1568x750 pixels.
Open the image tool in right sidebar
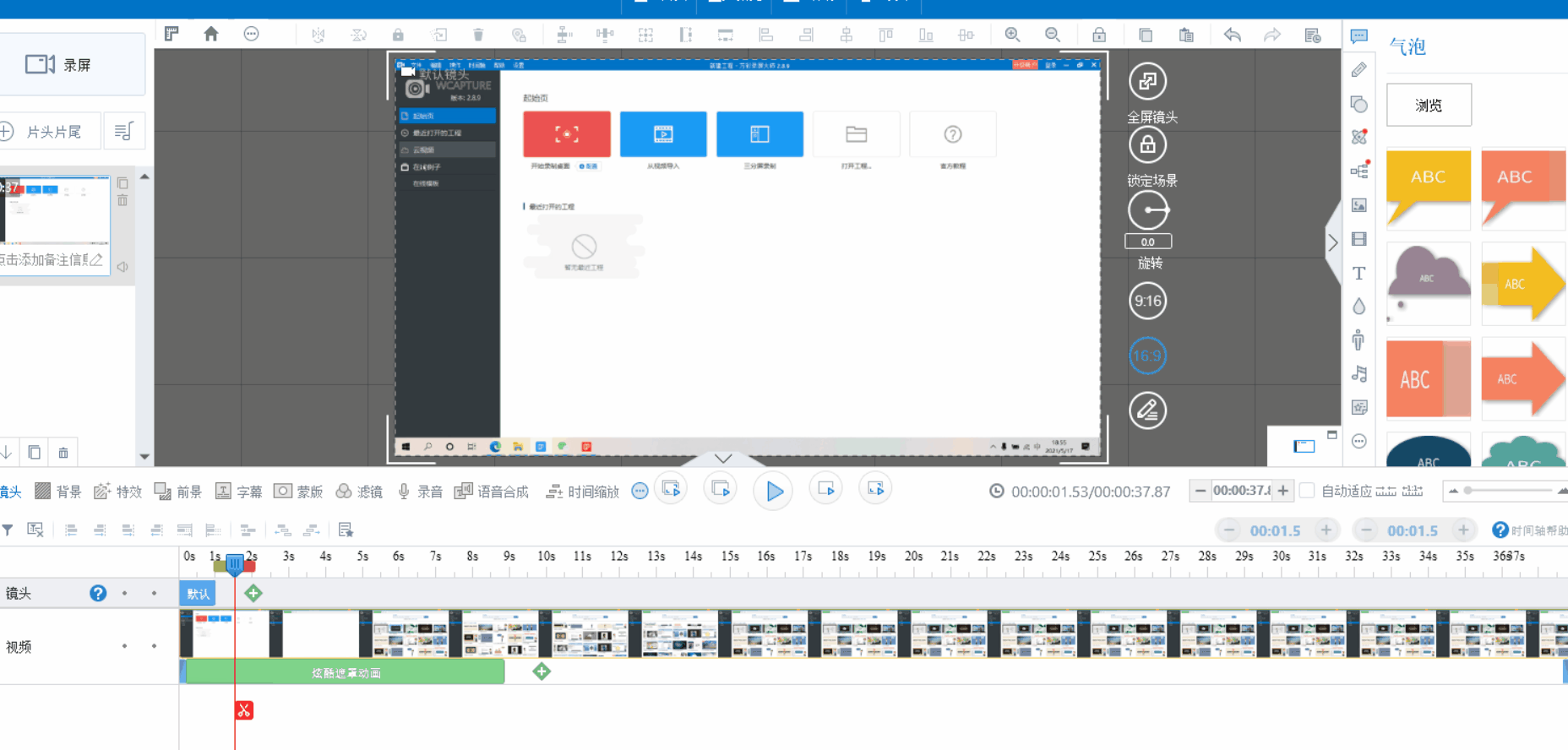[1359, 205]
